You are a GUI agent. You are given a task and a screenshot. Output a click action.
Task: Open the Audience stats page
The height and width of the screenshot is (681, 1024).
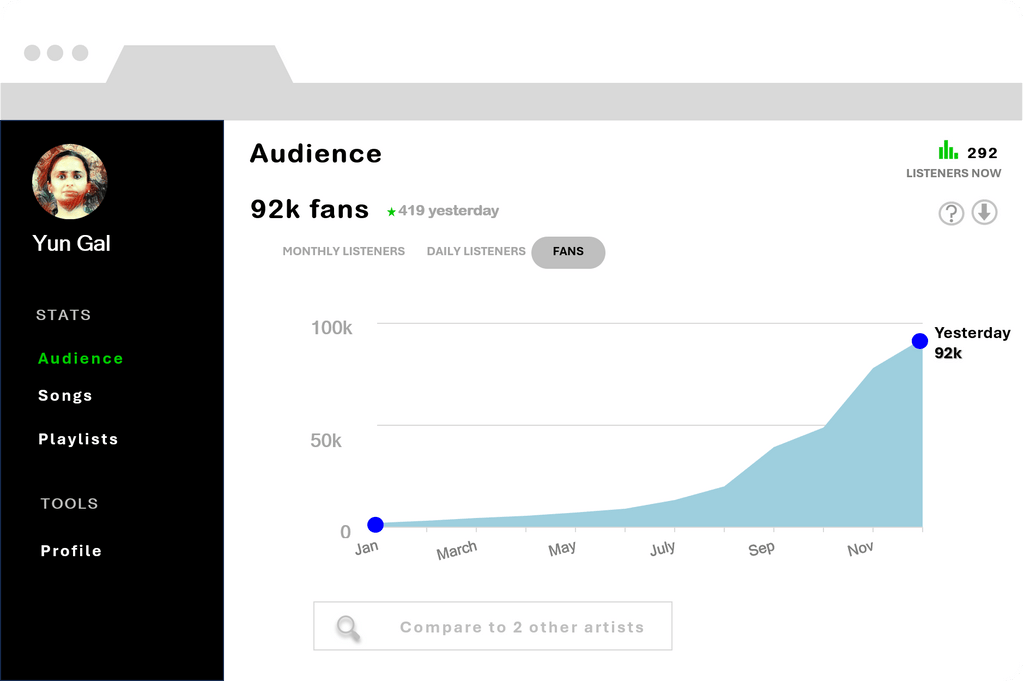(x=81, y=359)
